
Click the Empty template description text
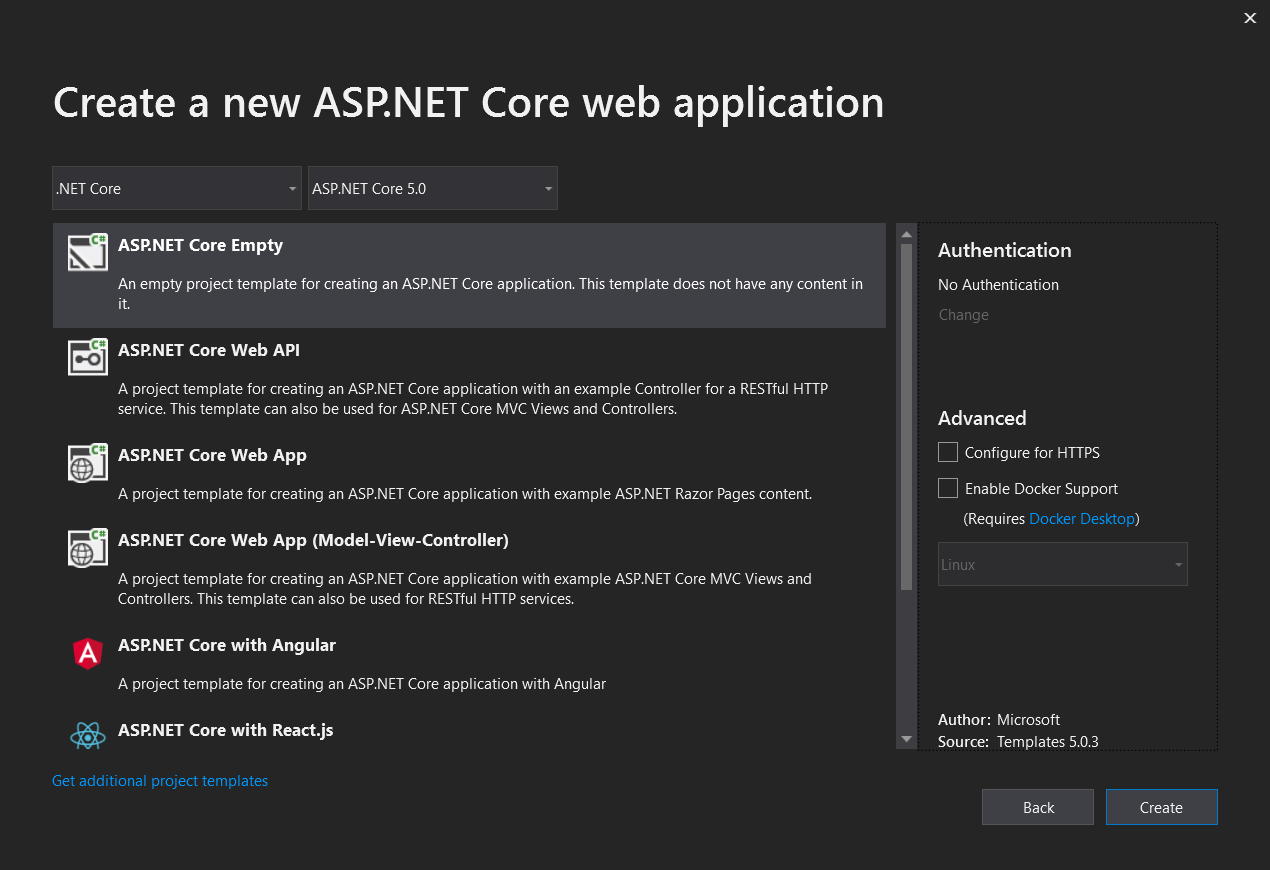click(490, 293)
